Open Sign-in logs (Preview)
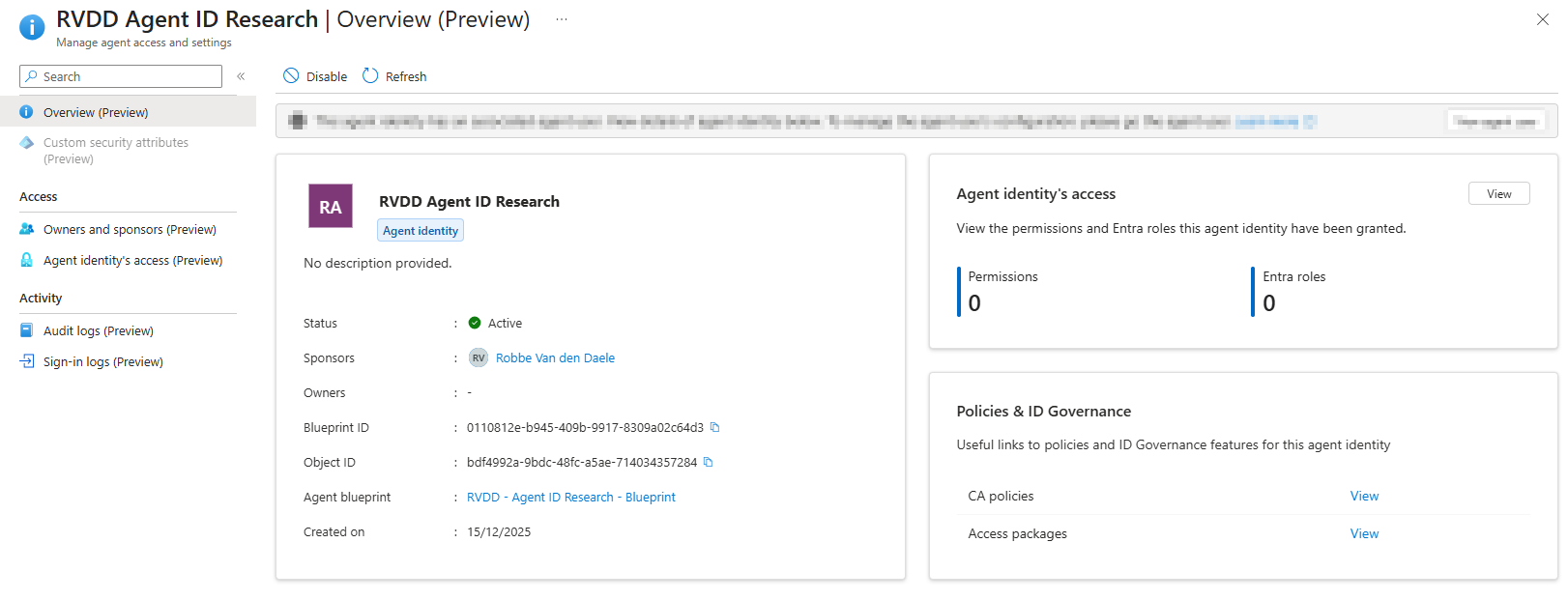Viewport: 1568px width, 600px height. [x=102, y=361]
